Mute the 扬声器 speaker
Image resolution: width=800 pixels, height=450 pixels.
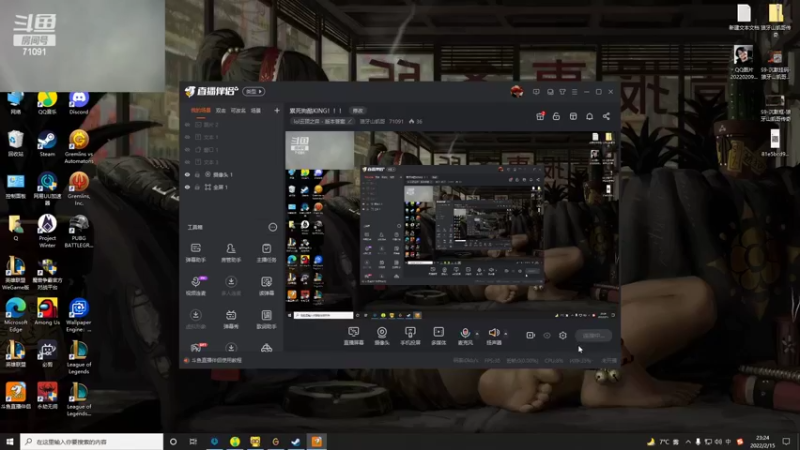coord(493,336)
